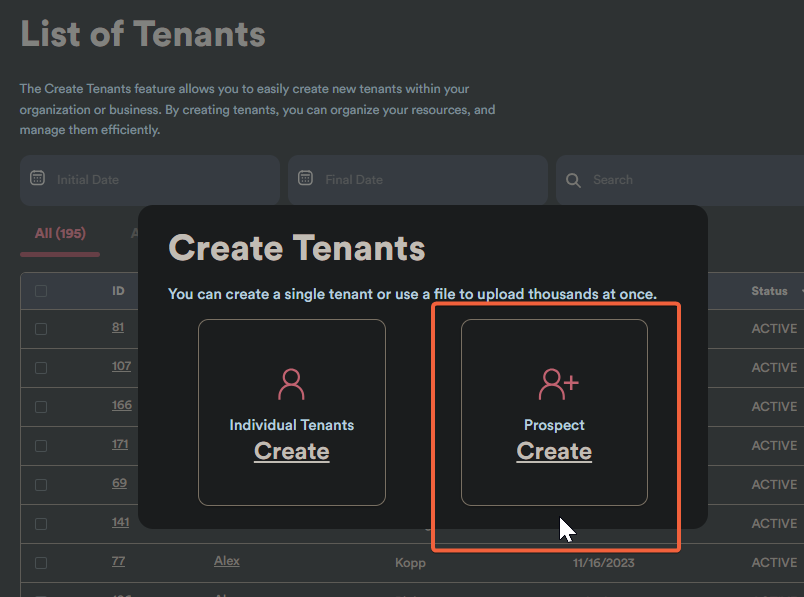Click the Initial Date calendar icon

click(x=37, y=179)
